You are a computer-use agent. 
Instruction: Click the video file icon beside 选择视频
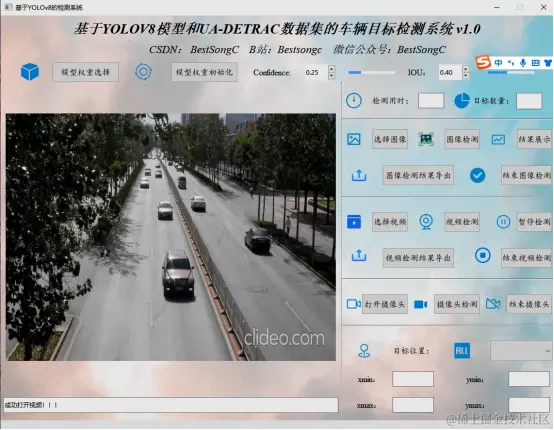coord(354,222)
